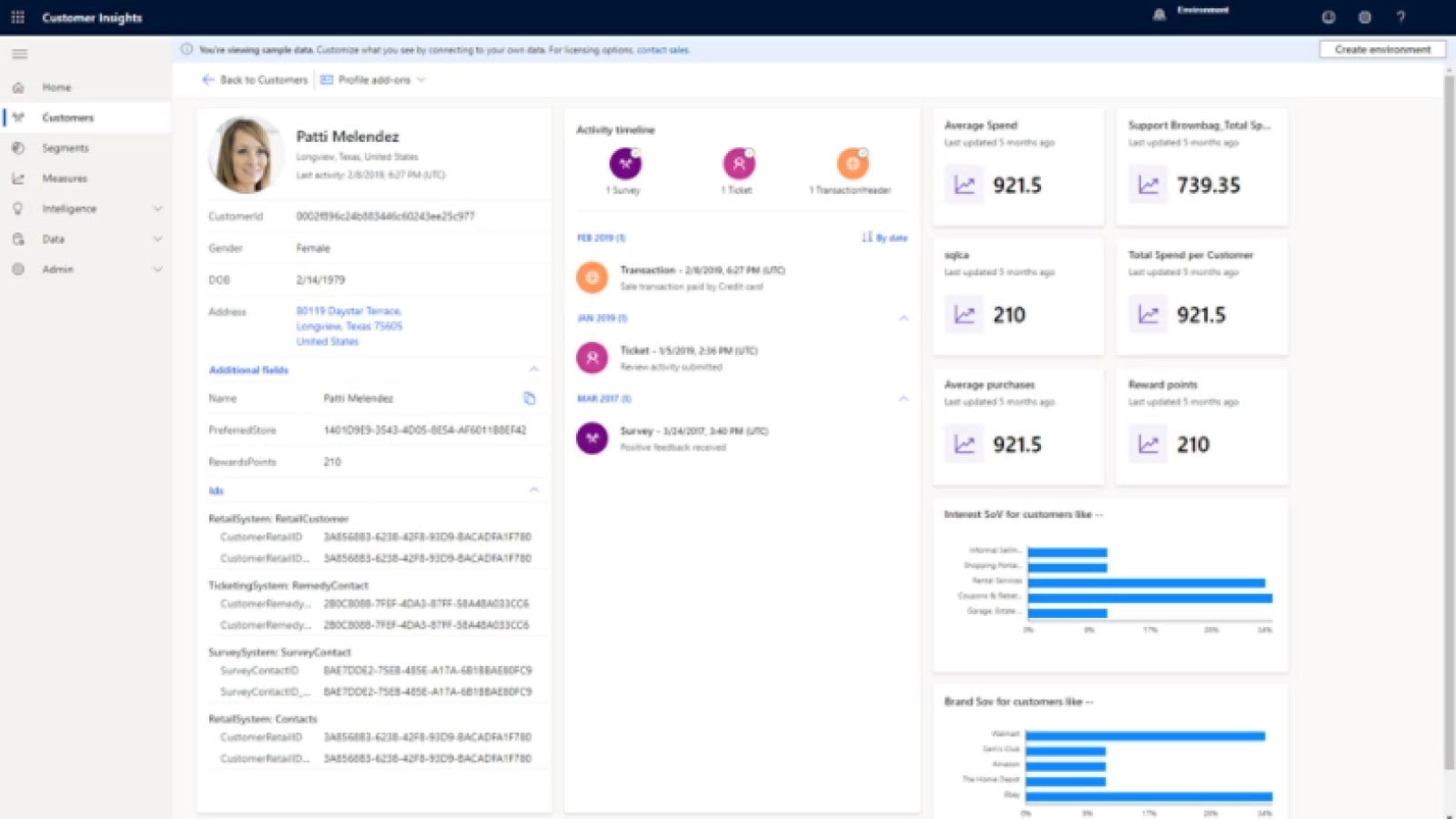The height and width of the screenshot is (819, 1456).
Task: Click the FEB 2019 timeline group header
Action: tap(602, 238)
